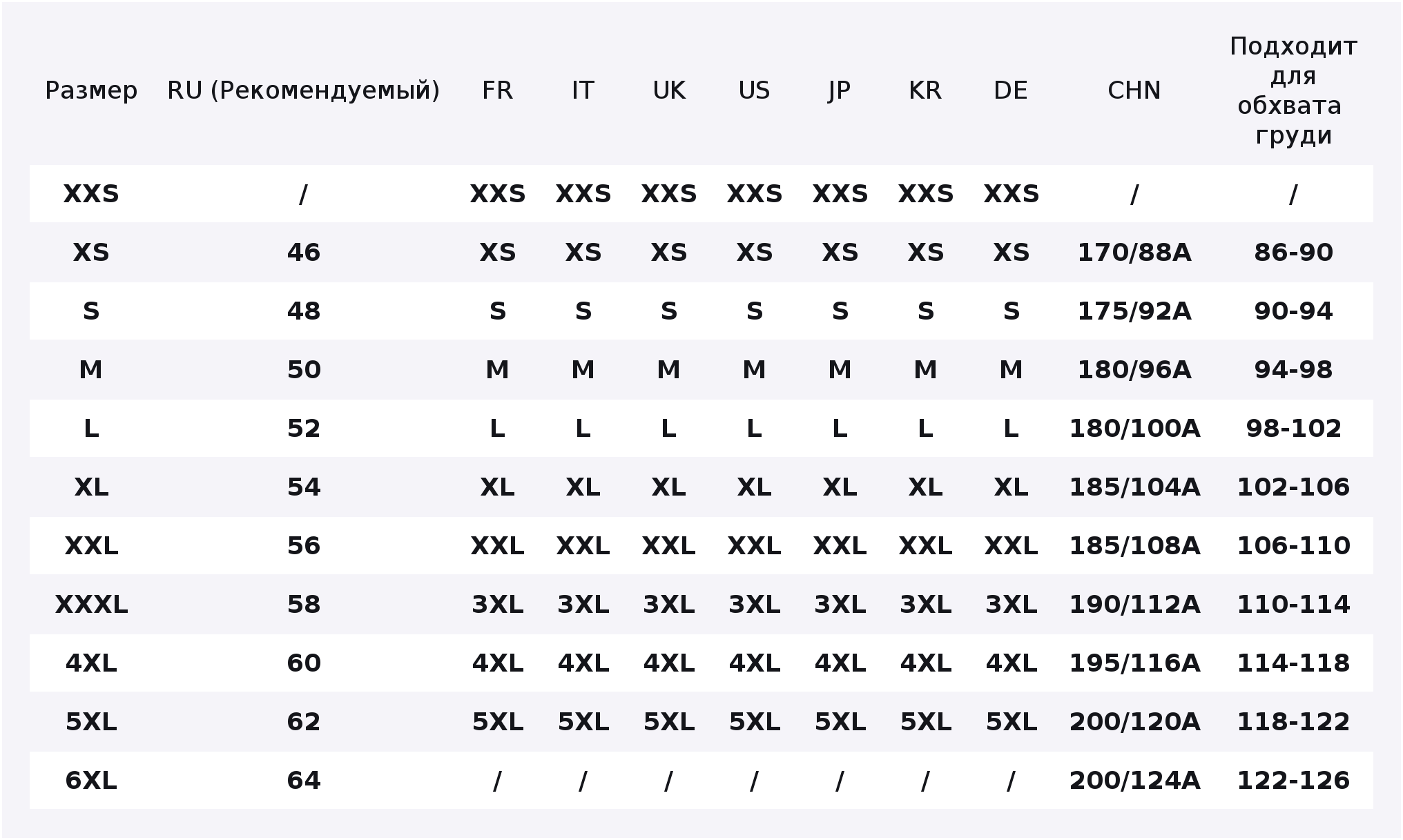Click chest range 122-126 cell
This screenshot has width=1403, height=840.
1293,781
